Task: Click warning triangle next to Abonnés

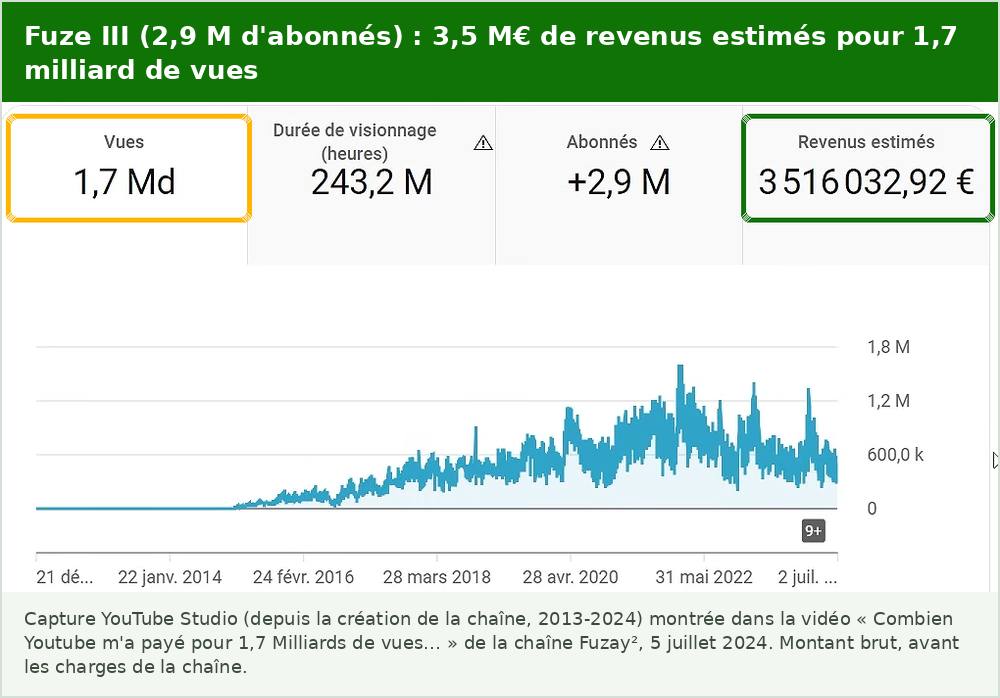Action: pos(659,142)
